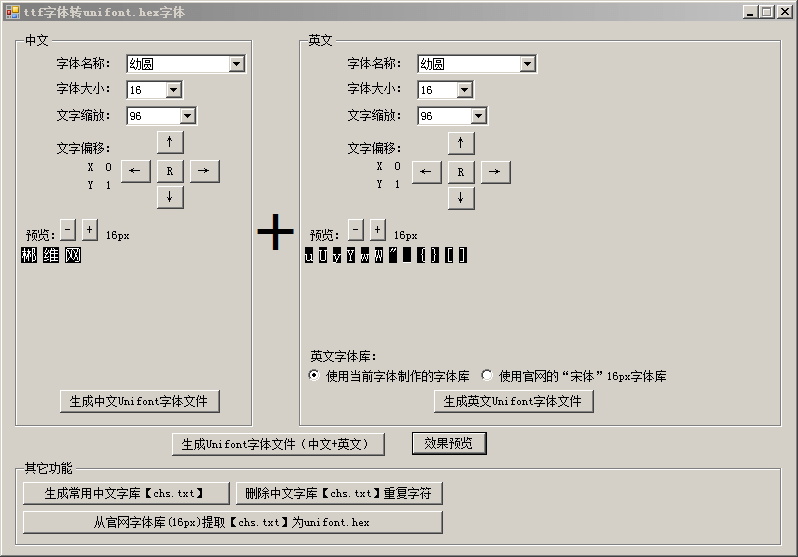Click down arrow in Chinese text offset
Screen dimensions: 798x557
[170, 197]
